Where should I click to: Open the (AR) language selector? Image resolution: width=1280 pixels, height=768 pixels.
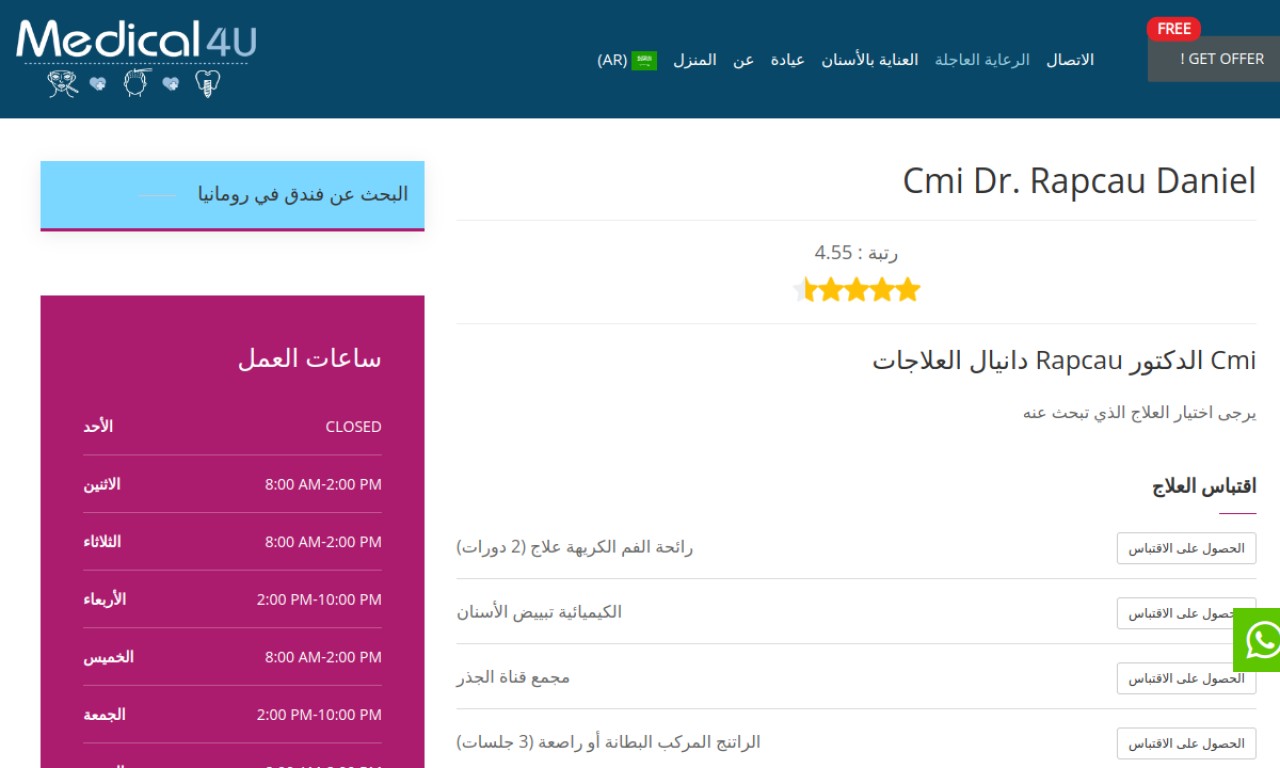(627, 60)
